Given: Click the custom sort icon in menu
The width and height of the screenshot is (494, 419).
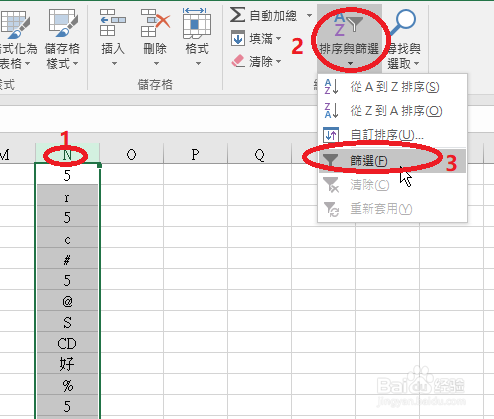Looking at the screenshot, I should coord(331,135).
